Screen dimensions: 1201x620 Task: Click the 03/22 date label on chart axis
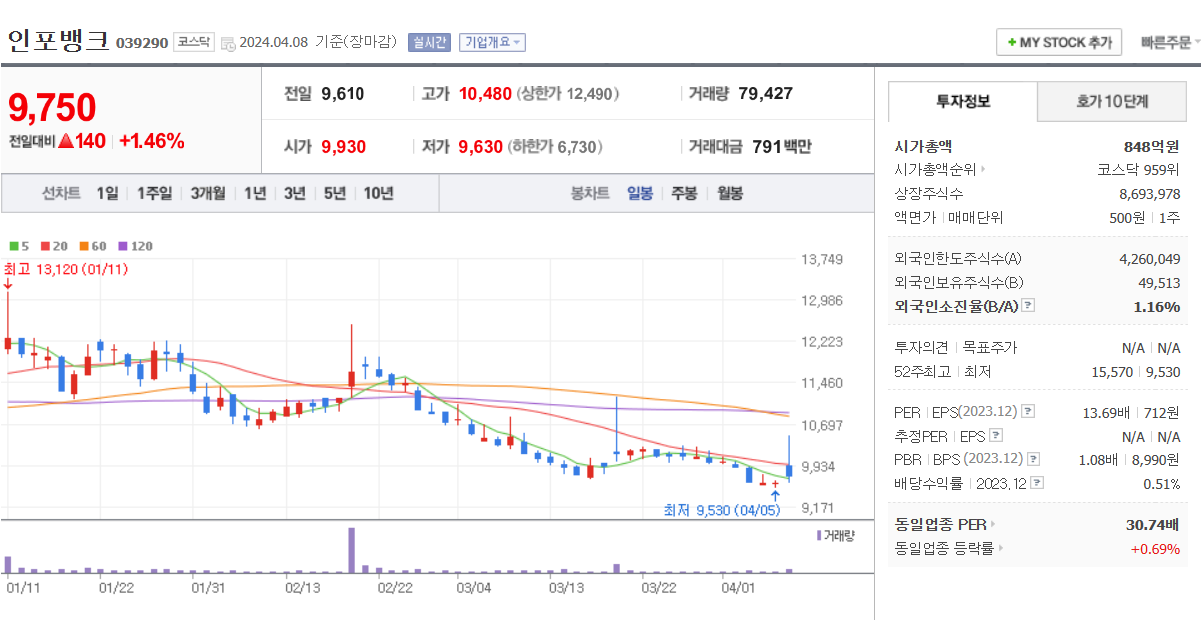[x=658, y=588]
